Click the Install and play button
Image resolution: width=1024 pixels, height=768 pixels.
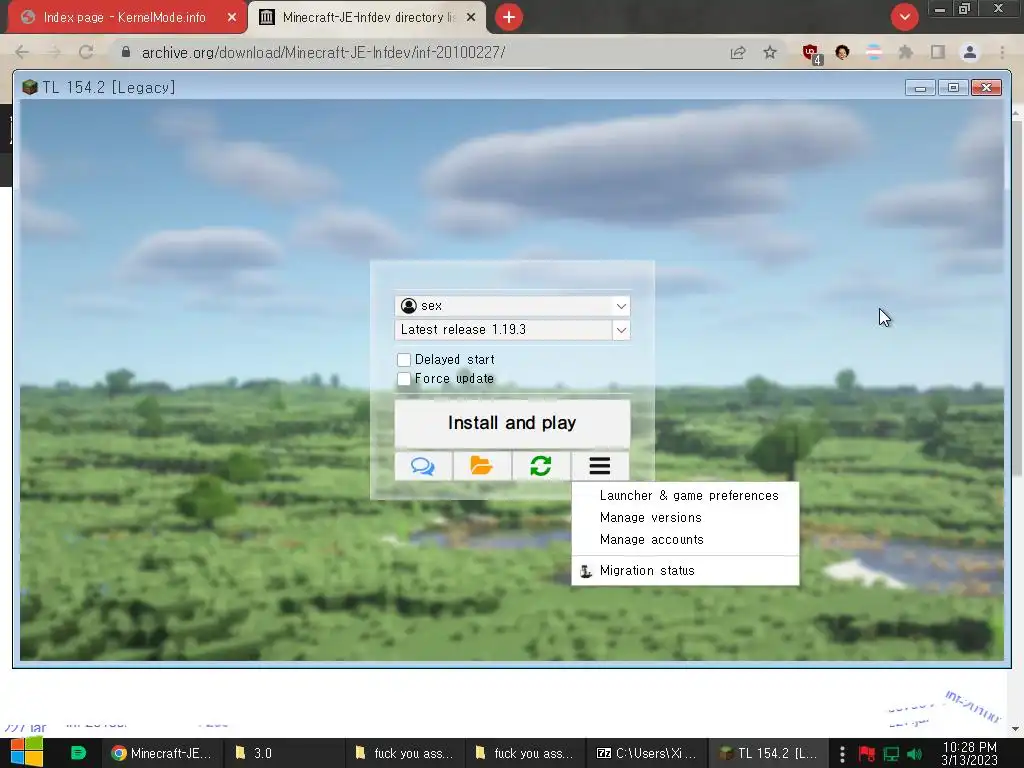coord(512,423)
